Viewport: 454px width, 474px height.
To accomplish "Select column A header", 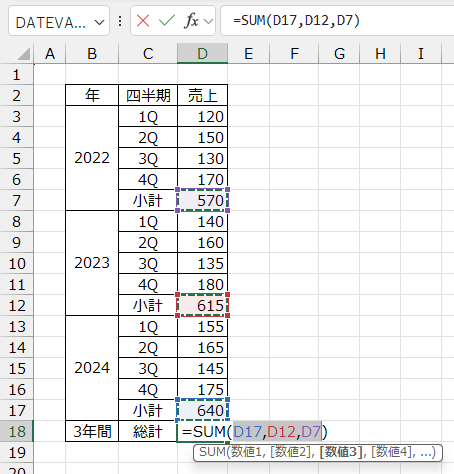I will point(50,53).
